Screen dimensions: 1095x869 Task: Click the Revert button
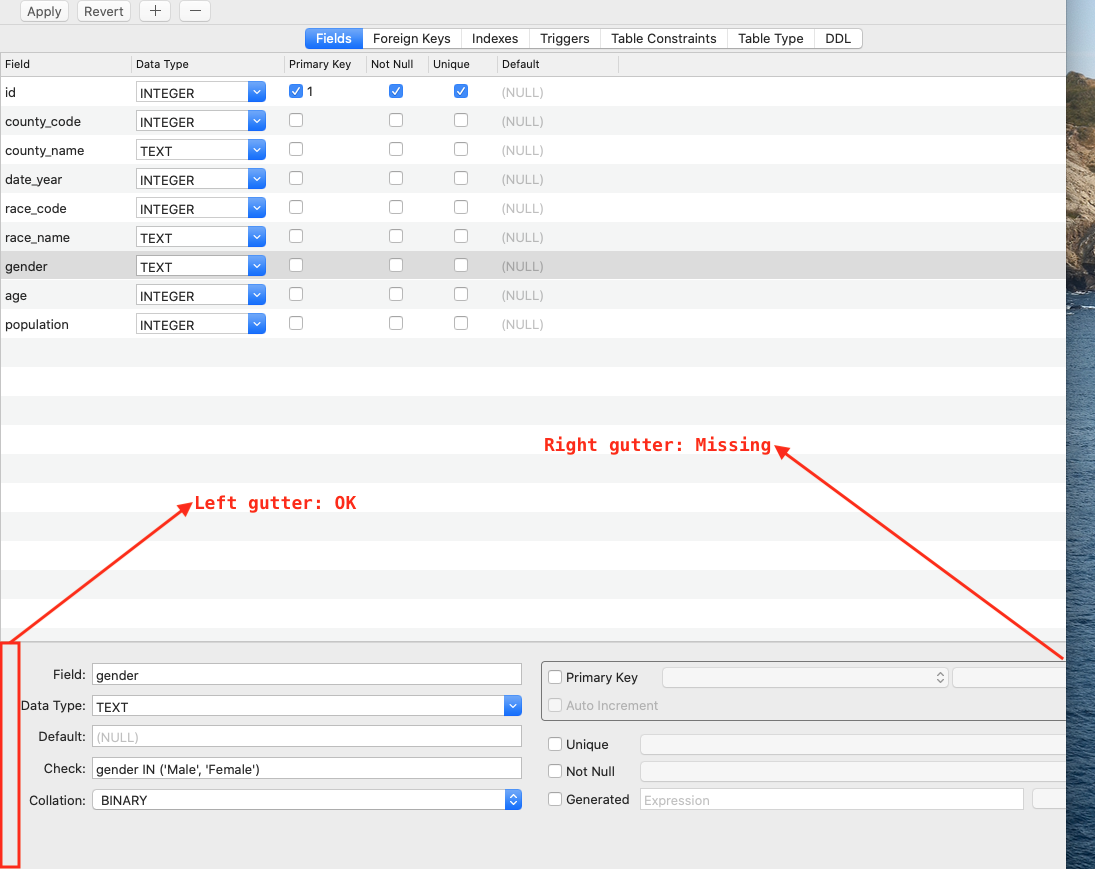tap(103, 11)
